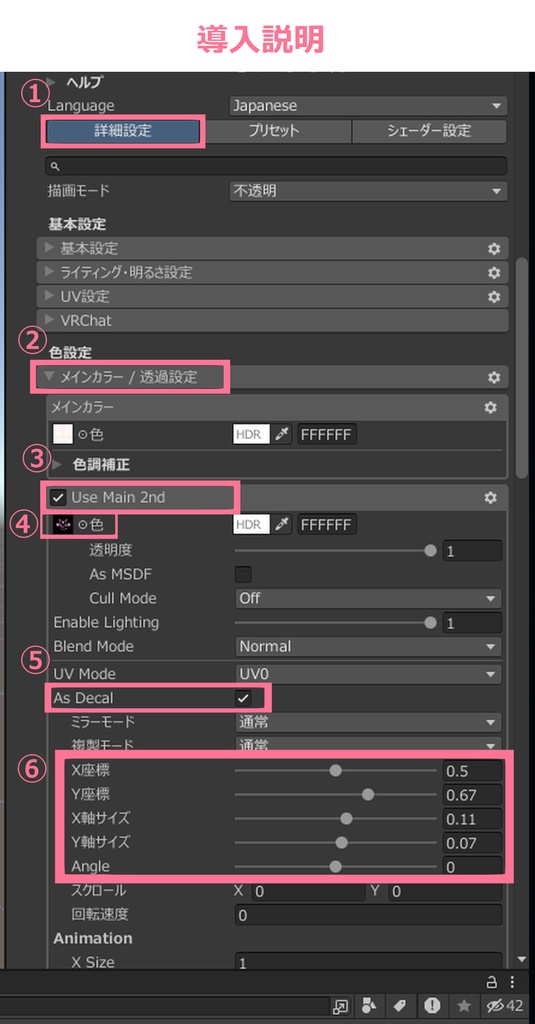Open the UV Mode dropdown set to UV0
Image resolution: width=535 pixels, height=1024 pixels.
click(368, 673)
